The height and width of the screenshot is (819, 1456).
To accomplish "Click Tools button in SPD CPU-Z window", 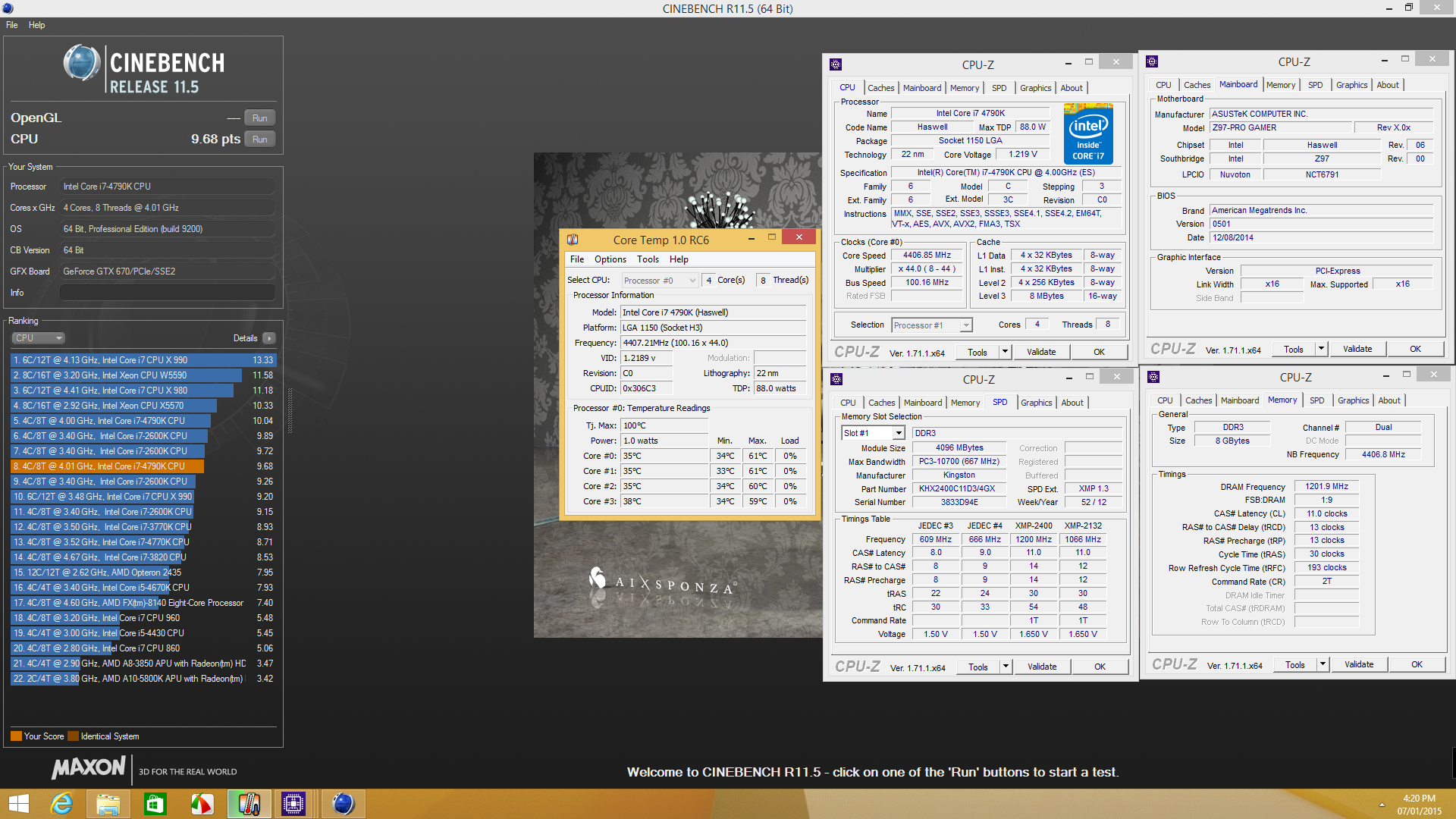I will pos(978,667).
